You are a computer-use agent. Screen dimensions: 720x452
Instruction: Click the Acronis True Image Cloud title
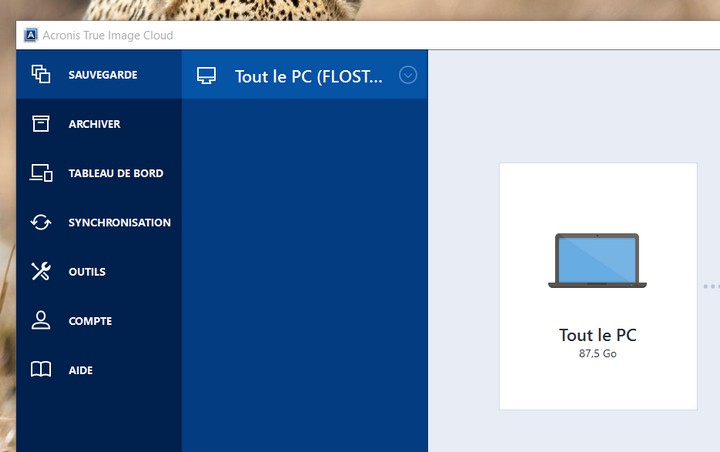pyautogui.click(x=108, y=35)
